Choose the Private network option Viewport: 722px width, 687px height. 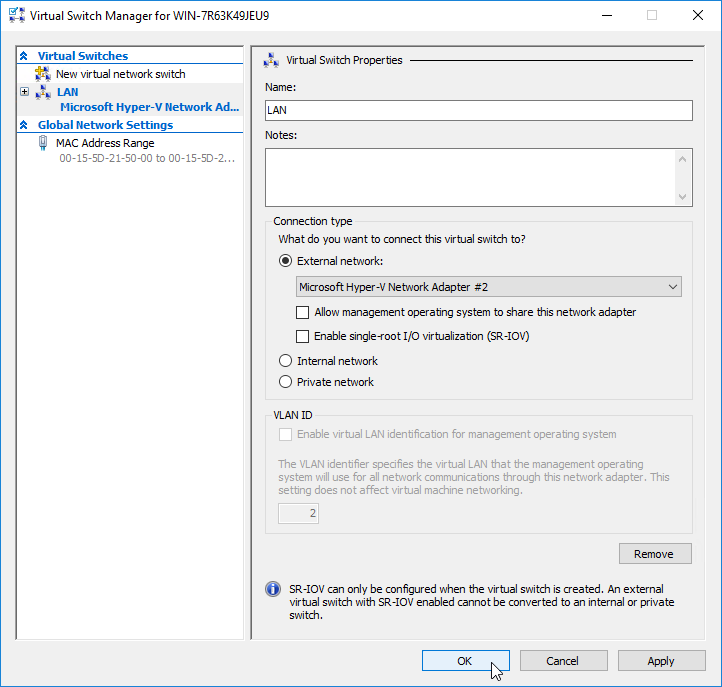point(286,382)
